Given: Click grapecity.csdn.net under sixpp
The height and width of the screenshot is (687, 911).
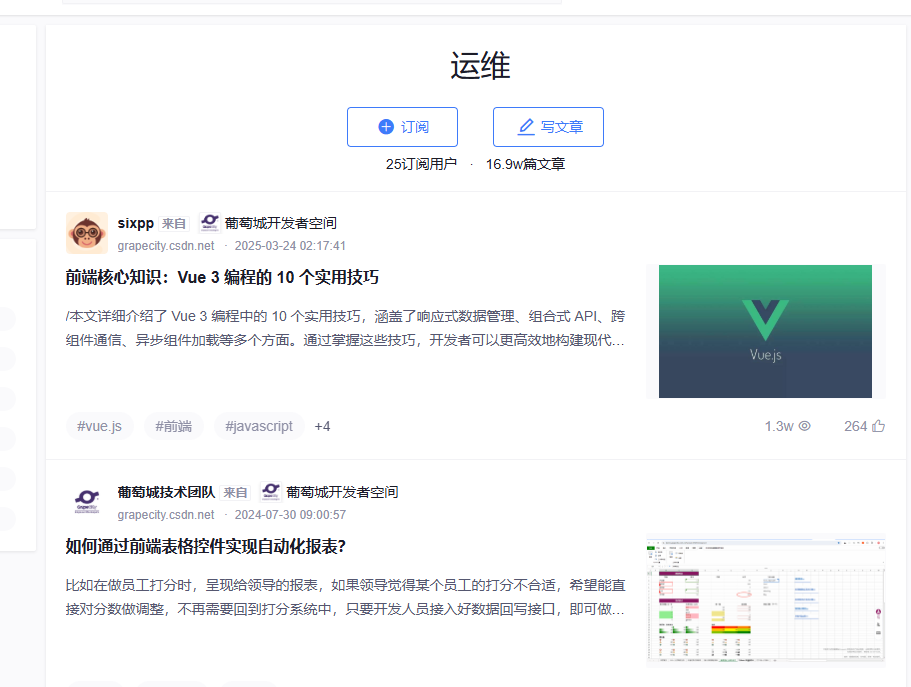Looking at the screenshot, I should [166, 246].
